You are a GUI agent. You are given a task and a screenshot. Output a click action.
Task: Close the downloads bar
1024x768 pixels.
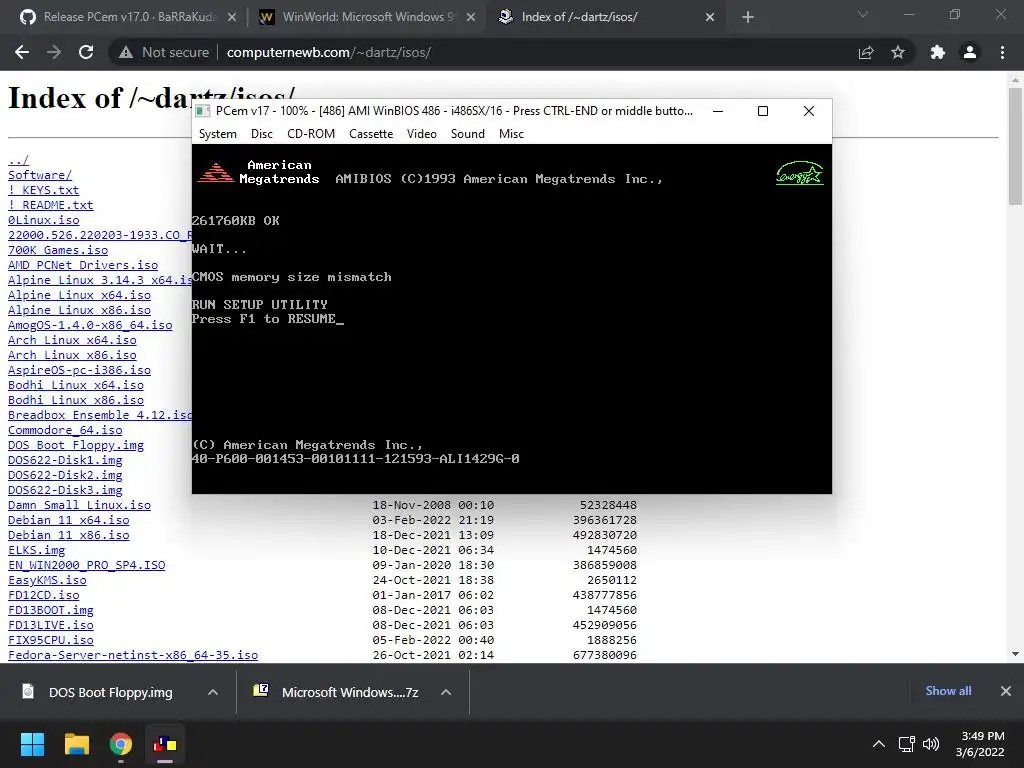(x=1006, y=691)
